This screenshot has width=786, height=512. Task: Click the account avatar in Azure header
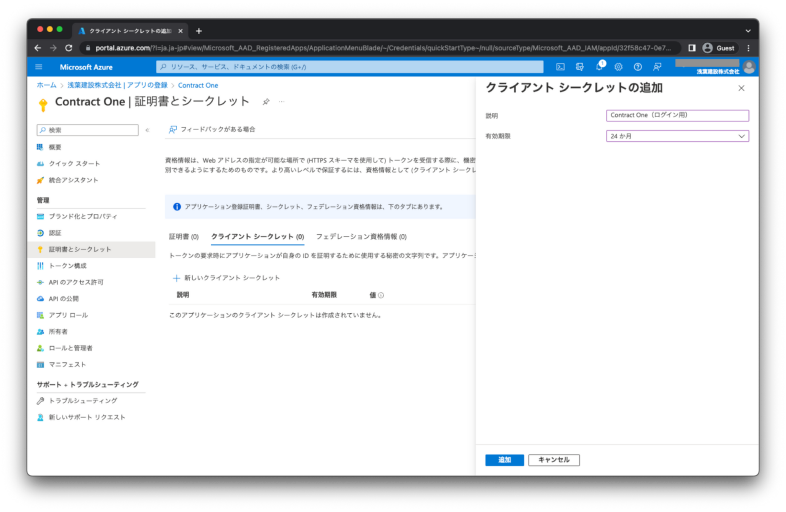[x=749, y=67]
